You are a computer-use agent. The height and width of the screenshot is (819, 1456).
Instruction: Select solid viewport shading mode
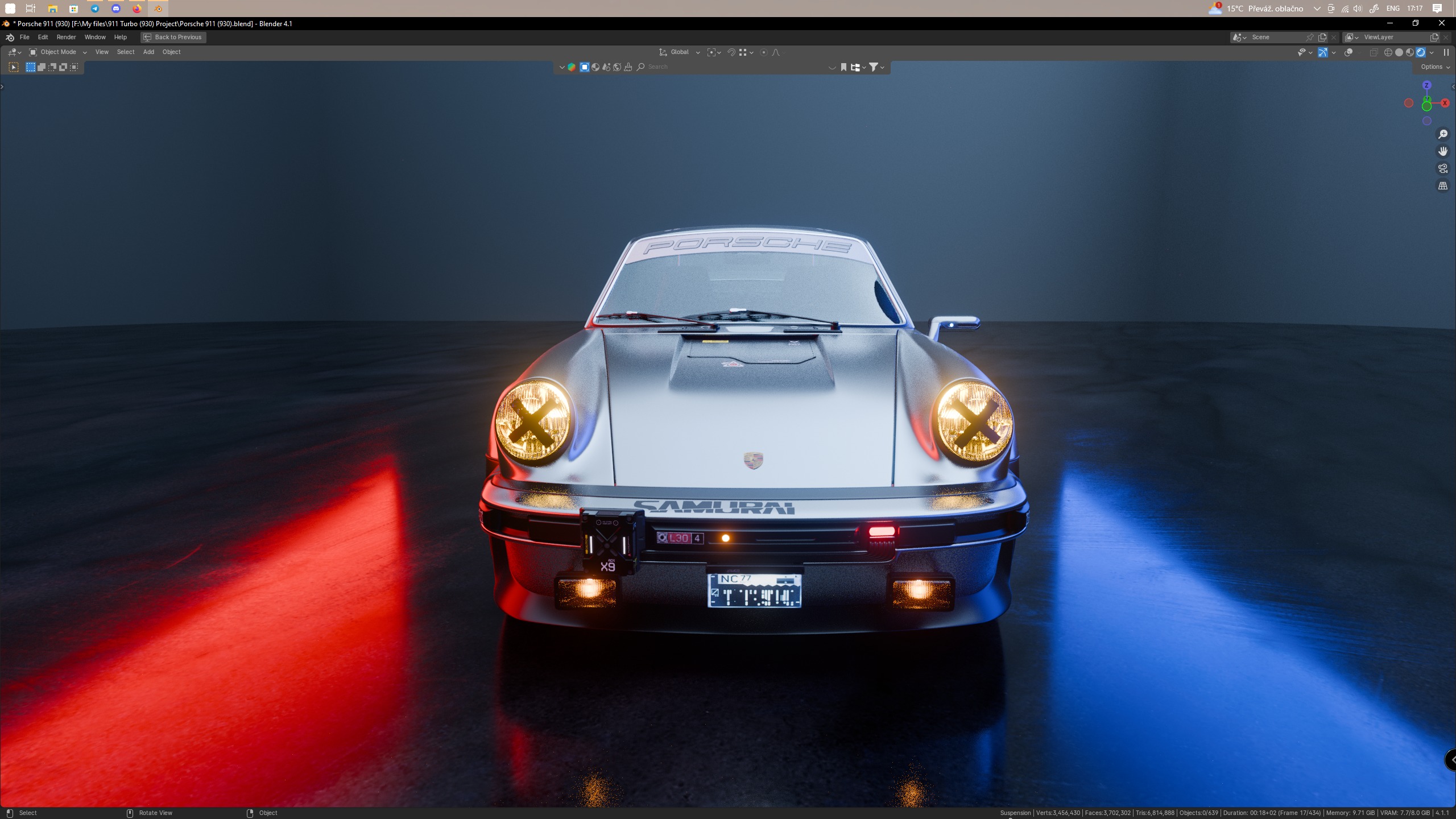coord(1399,52)
